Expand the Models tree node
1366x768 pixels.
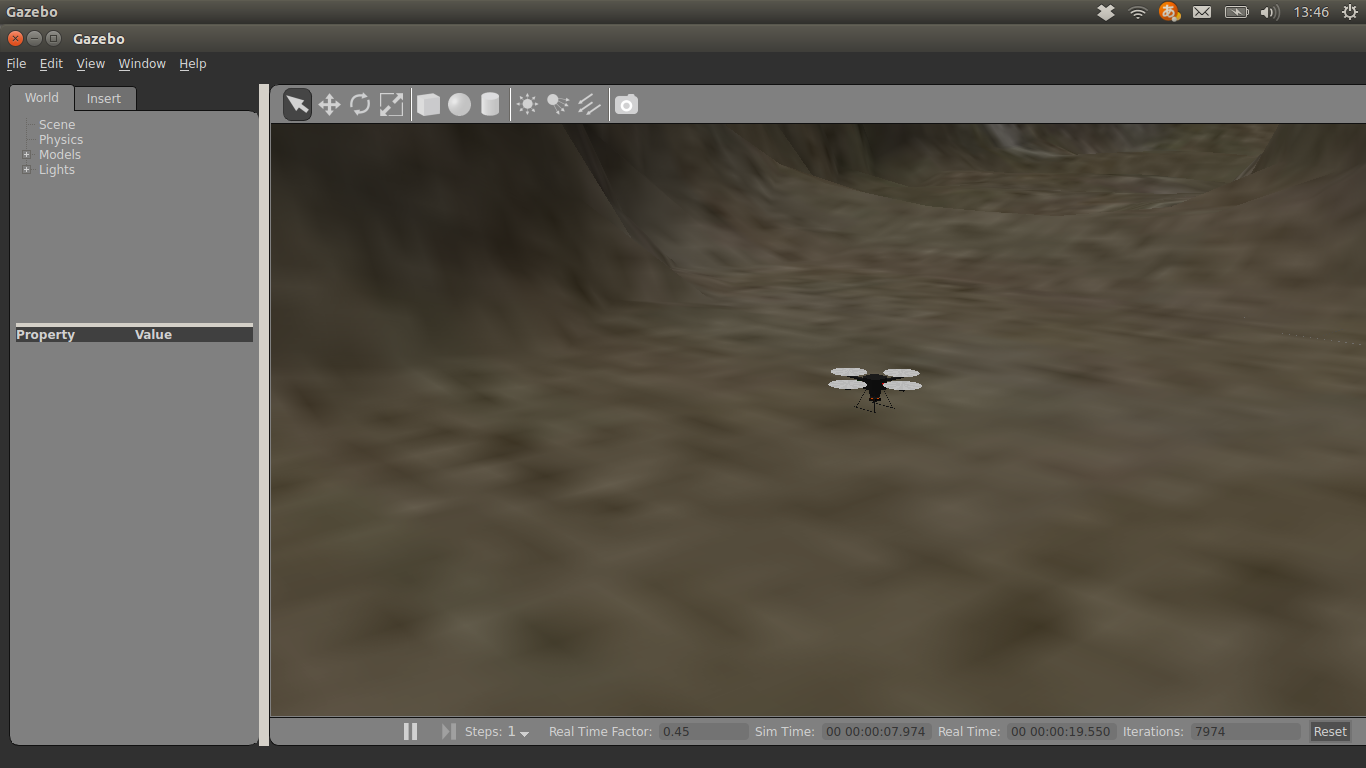point(27,155)
